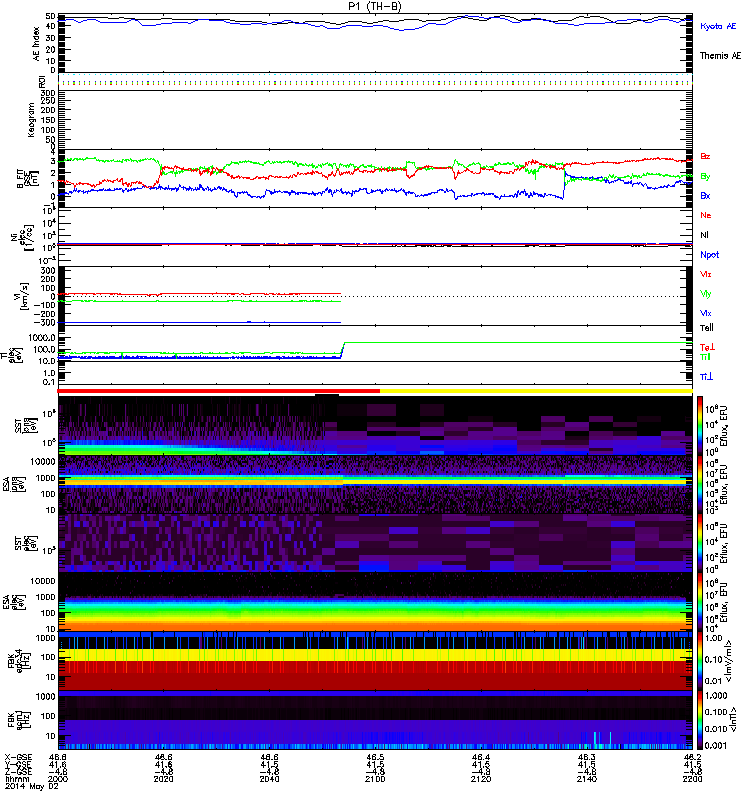Screen dimensions: 750x800
Task: Click the green Viy legend label
Action: pos(706,294)
